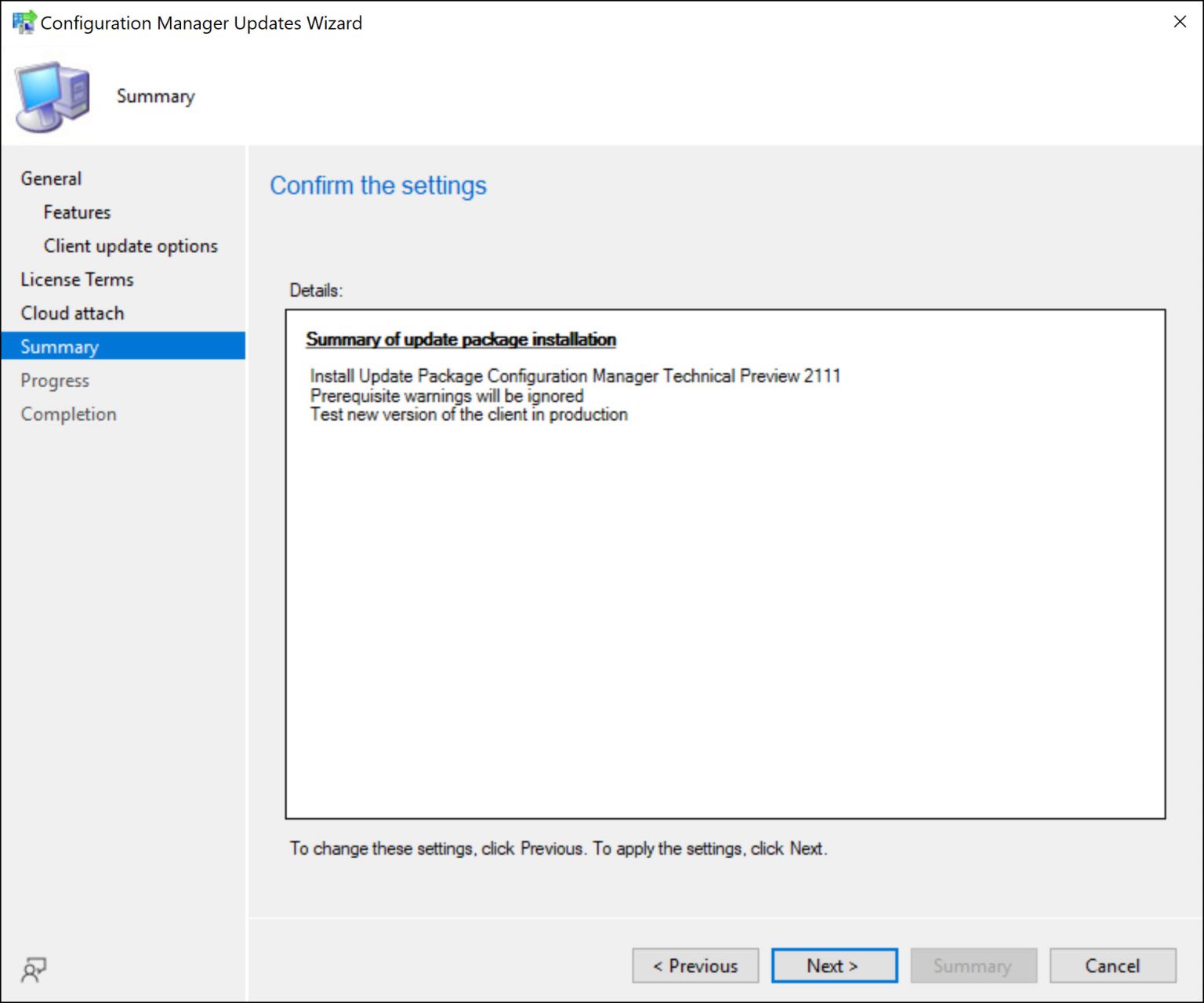Click the 'To change these settings' instruction text
Screen dimensions: 1204x1003
(x=558, y=849)
